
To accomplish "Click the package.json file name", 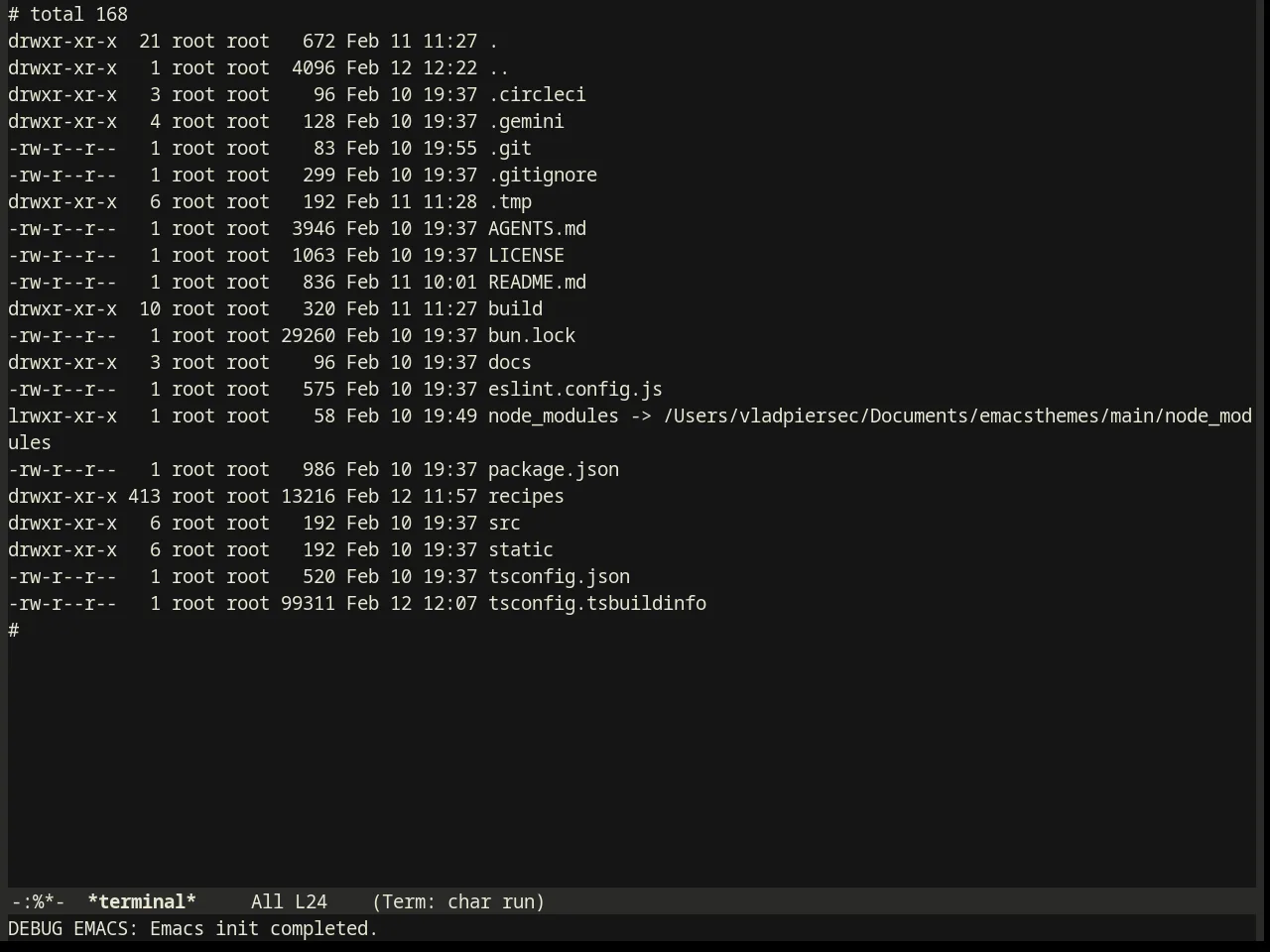I will tap(554, 469).
